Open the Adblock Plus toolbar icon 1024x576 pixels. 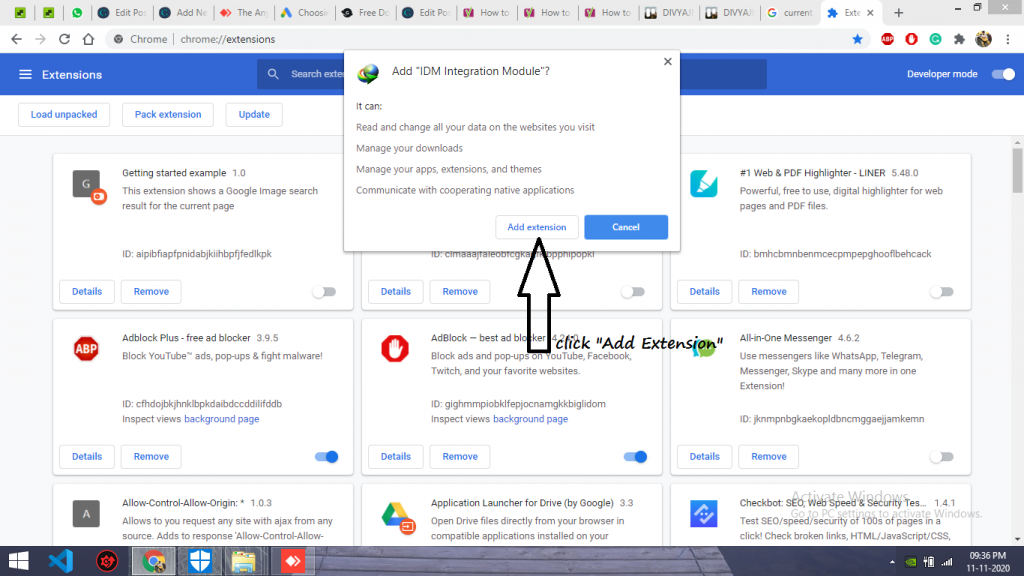(x=888, y=39)
